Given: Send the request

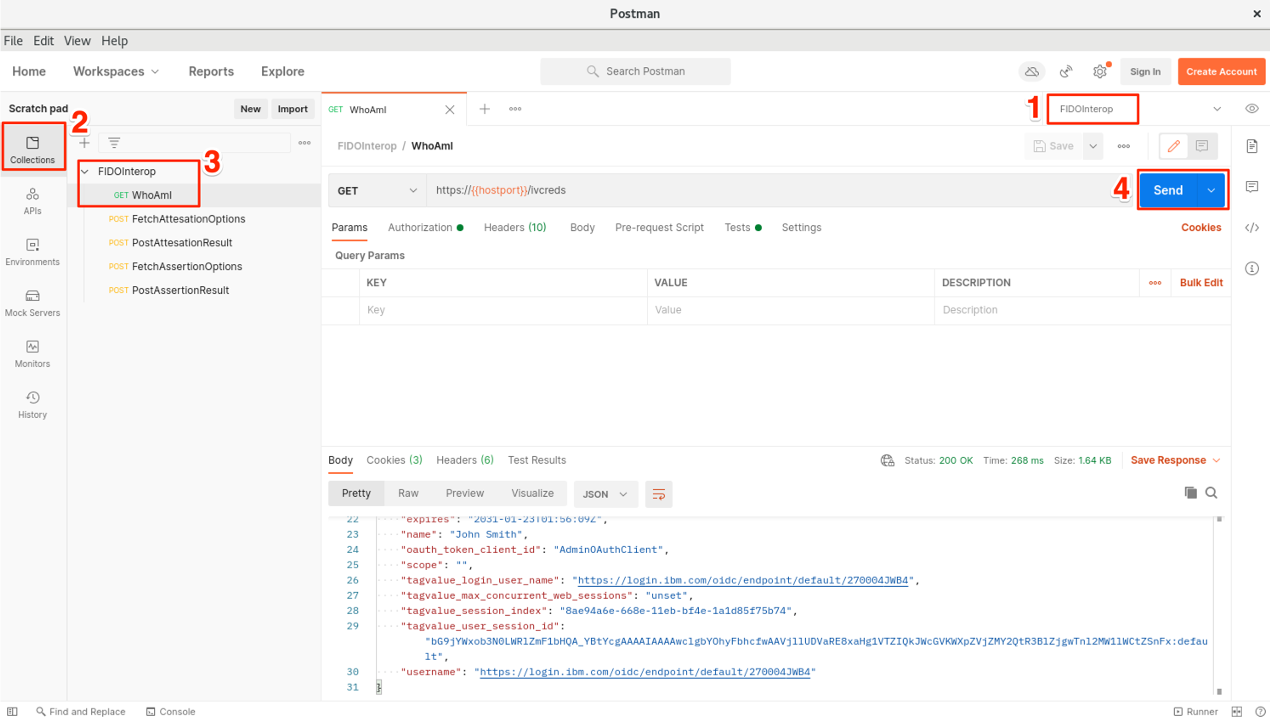Looking at the screenshot, I should 1168,190.
